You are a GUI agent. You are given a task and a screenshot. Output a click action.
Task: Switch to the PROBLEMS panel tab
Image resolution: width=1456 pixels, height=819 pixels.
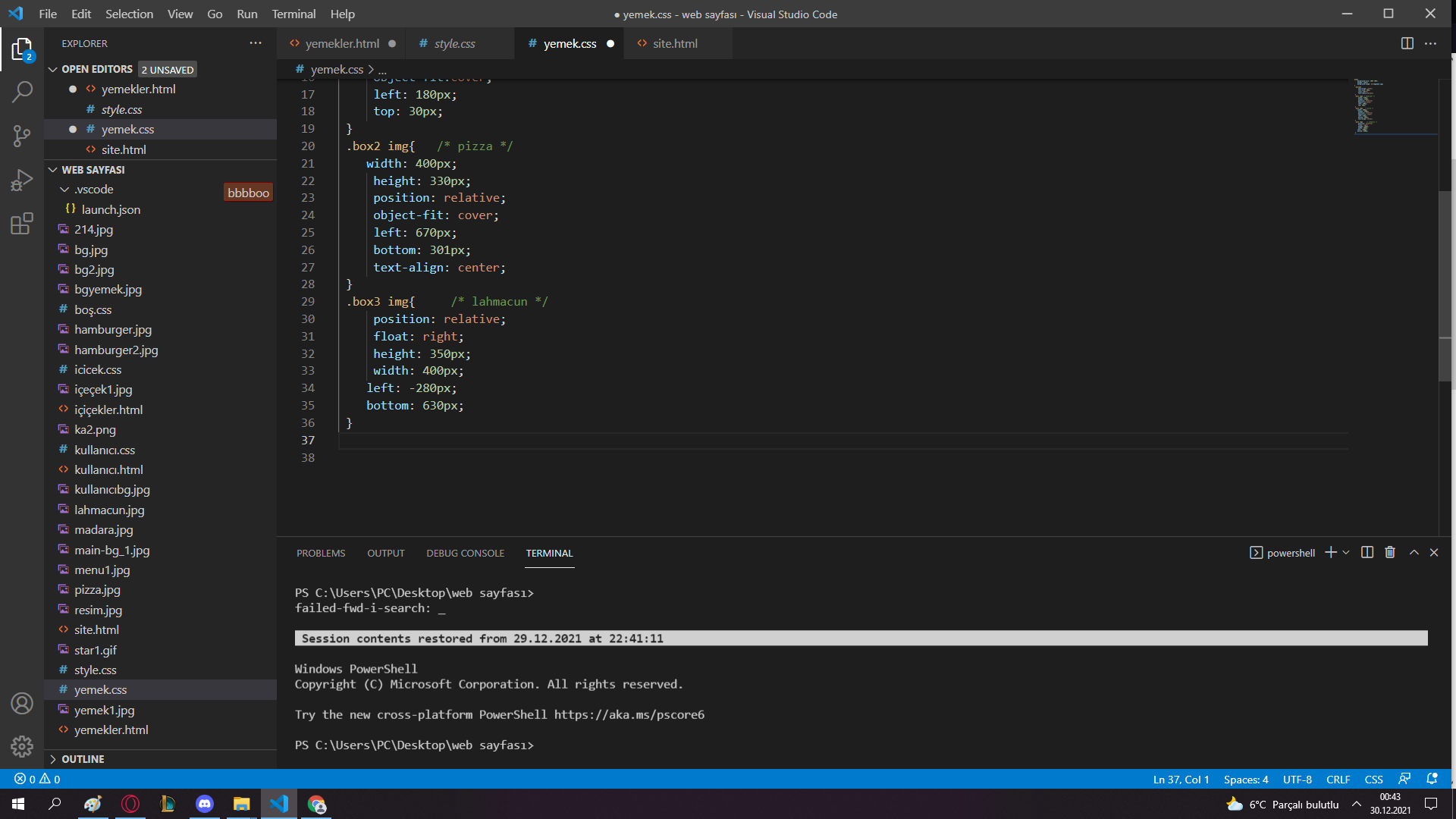pos(321,554)
